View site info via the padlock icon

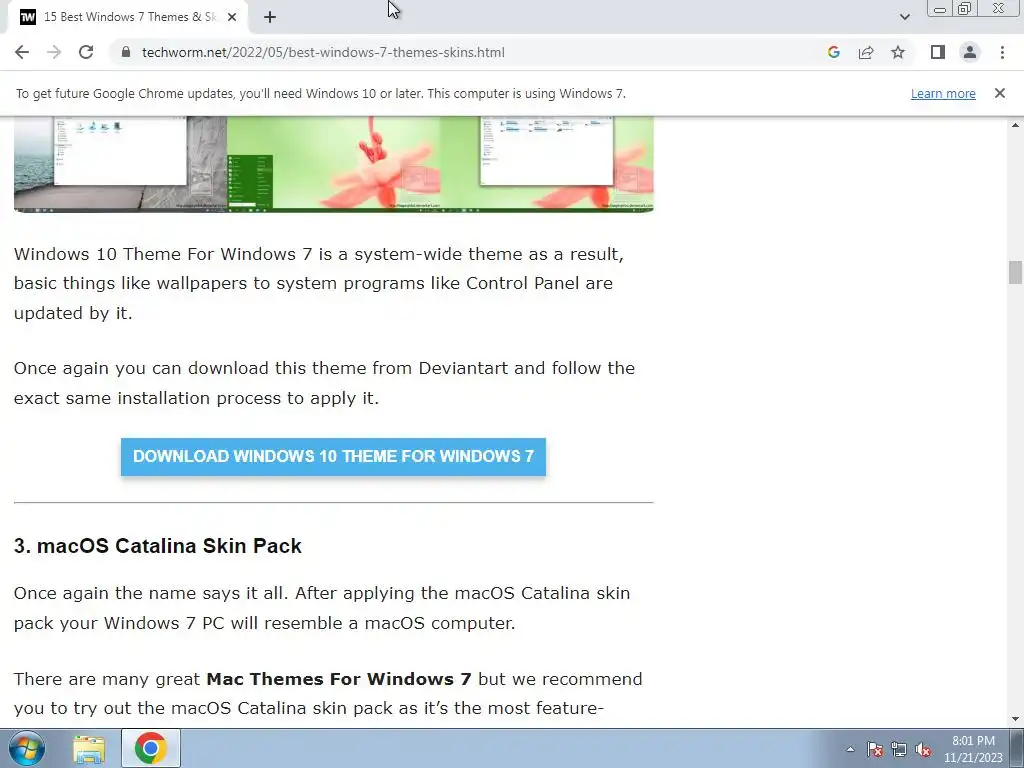tap(126, 52)
